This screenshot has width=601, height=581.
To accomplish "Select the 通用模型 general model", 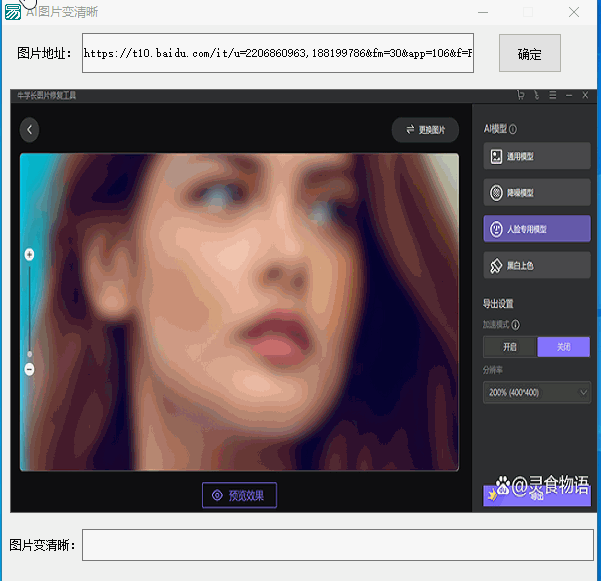I will tap(536, 157).
